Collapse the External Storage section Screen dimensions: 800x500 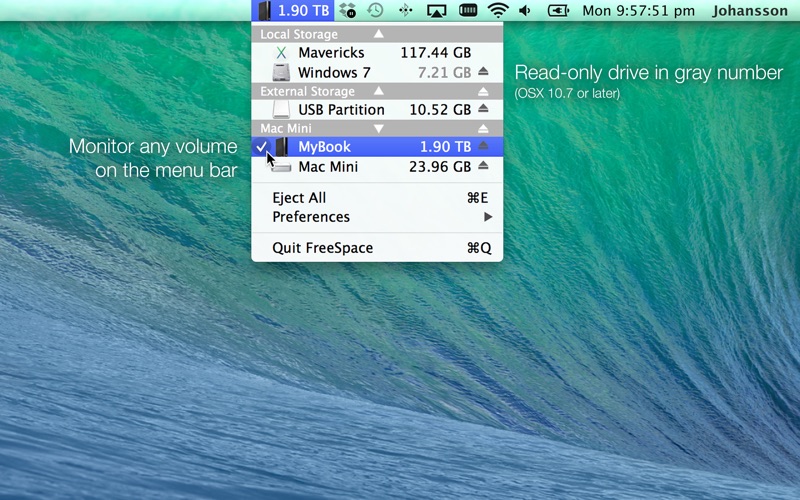[379, 91]
